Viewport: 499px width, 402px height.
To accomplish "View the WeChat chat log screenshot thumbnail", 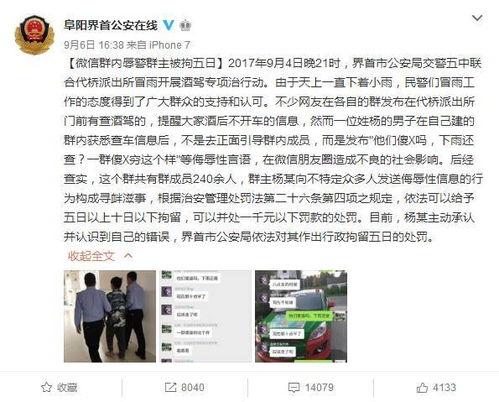I will pyautogui.click(x=205, y=316).
